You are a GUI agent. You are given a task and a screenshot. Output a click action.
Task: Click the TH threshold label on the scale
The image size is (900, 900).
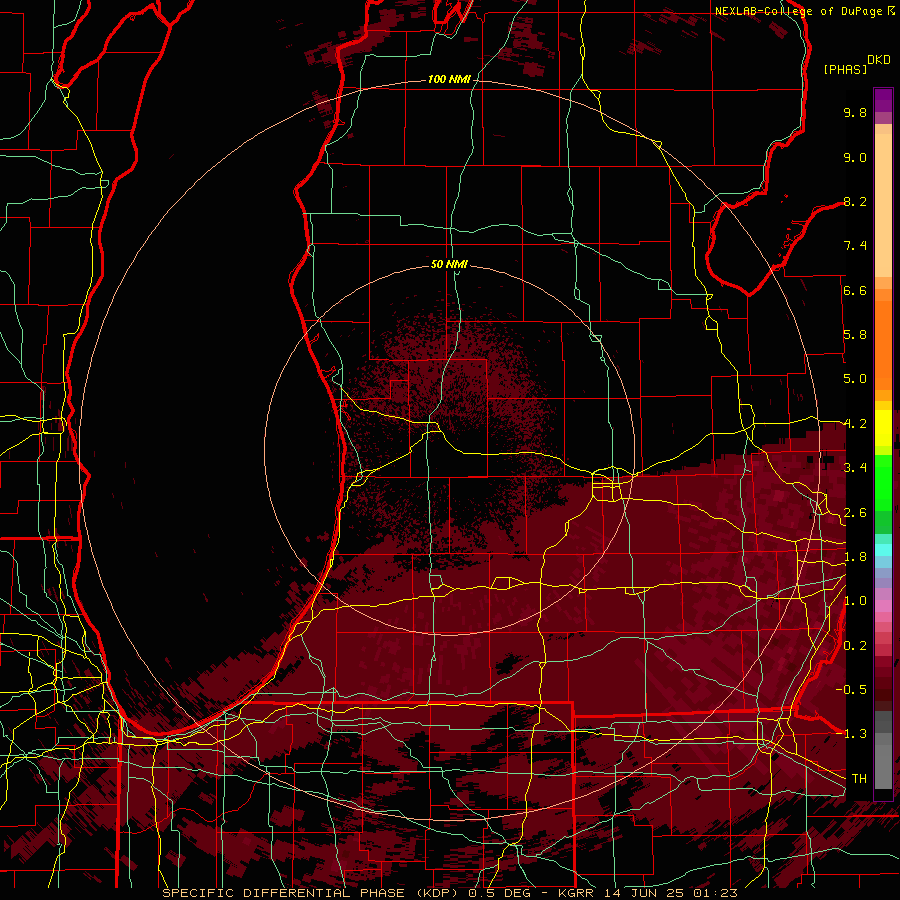pyautogui.click(x=859, y=779)
